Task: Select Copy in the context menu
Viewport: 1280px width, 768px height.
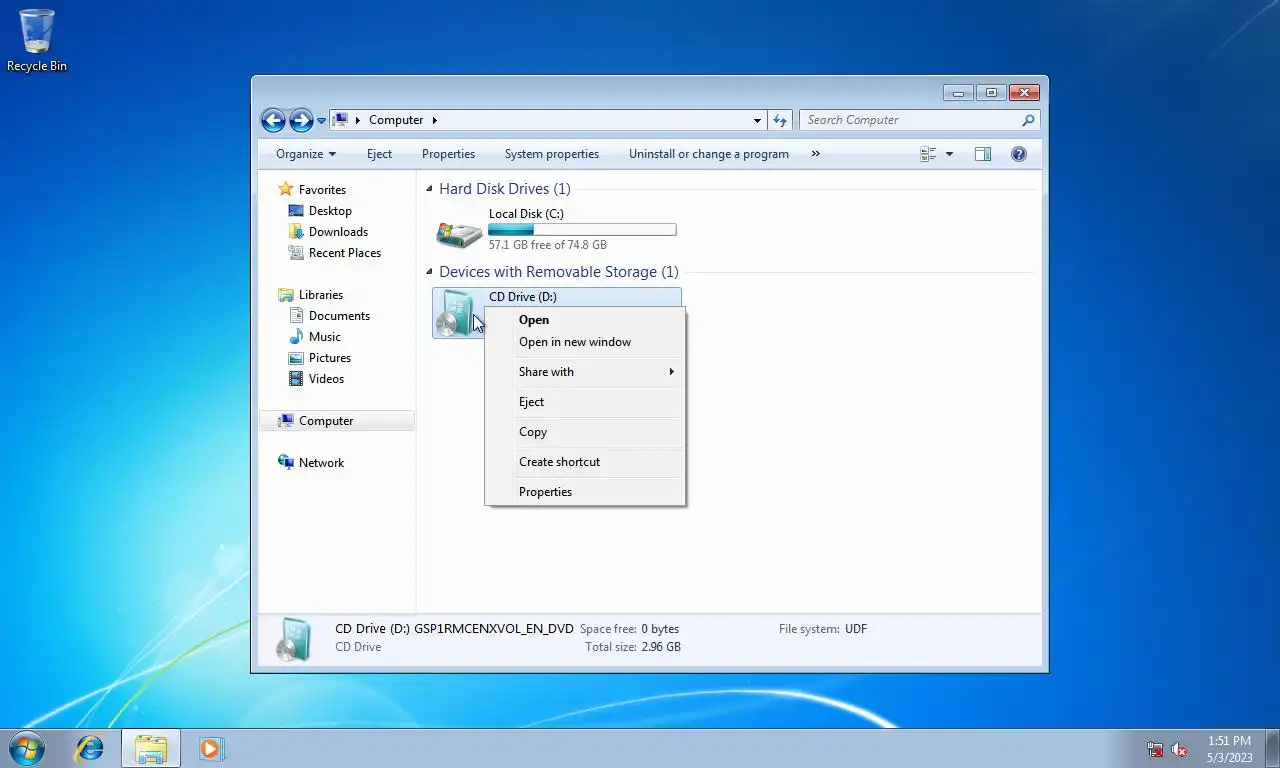Action: (585, 432)
